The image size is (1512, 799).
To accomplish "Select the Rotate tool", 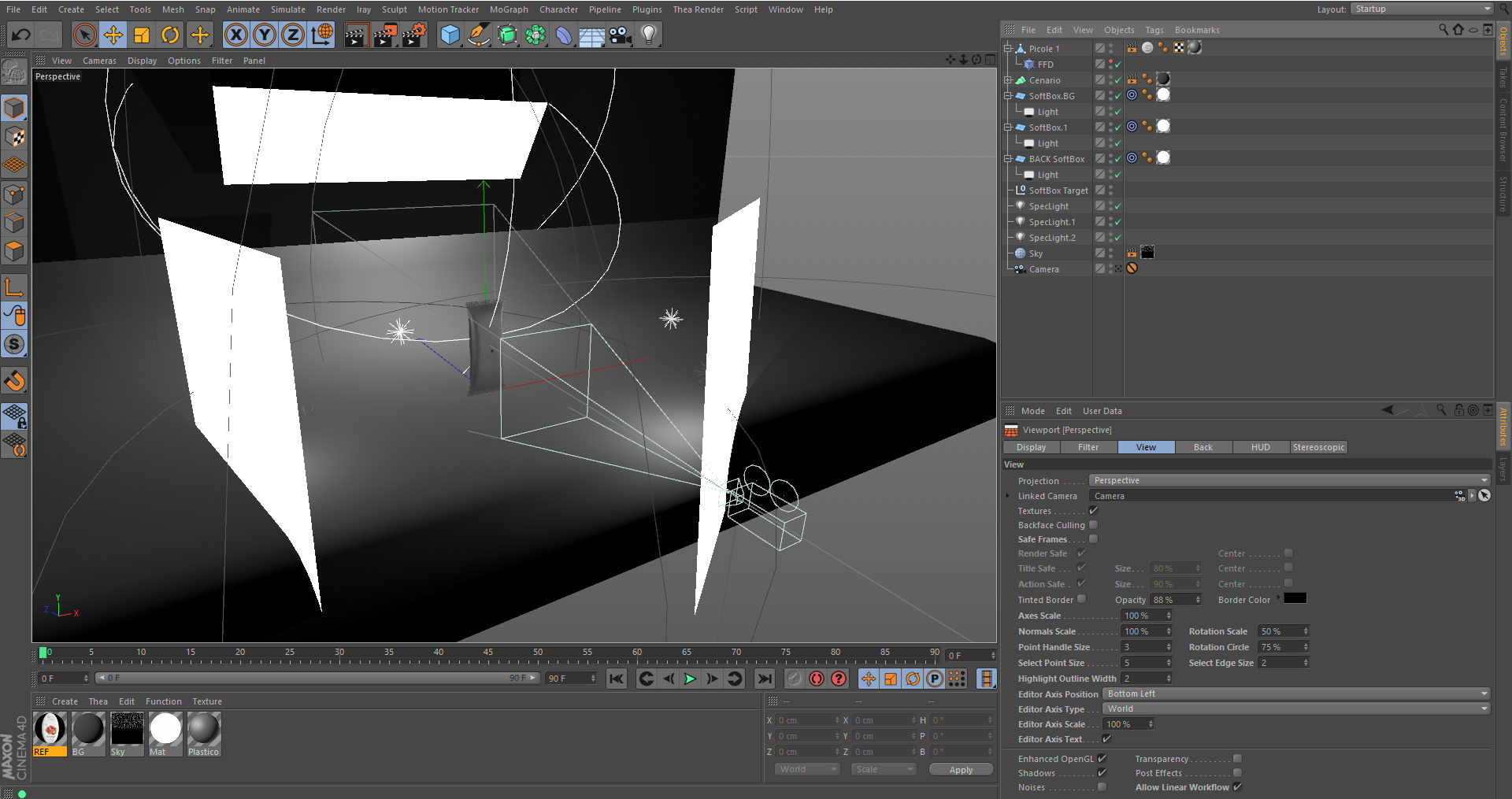I will pos(170,35).
